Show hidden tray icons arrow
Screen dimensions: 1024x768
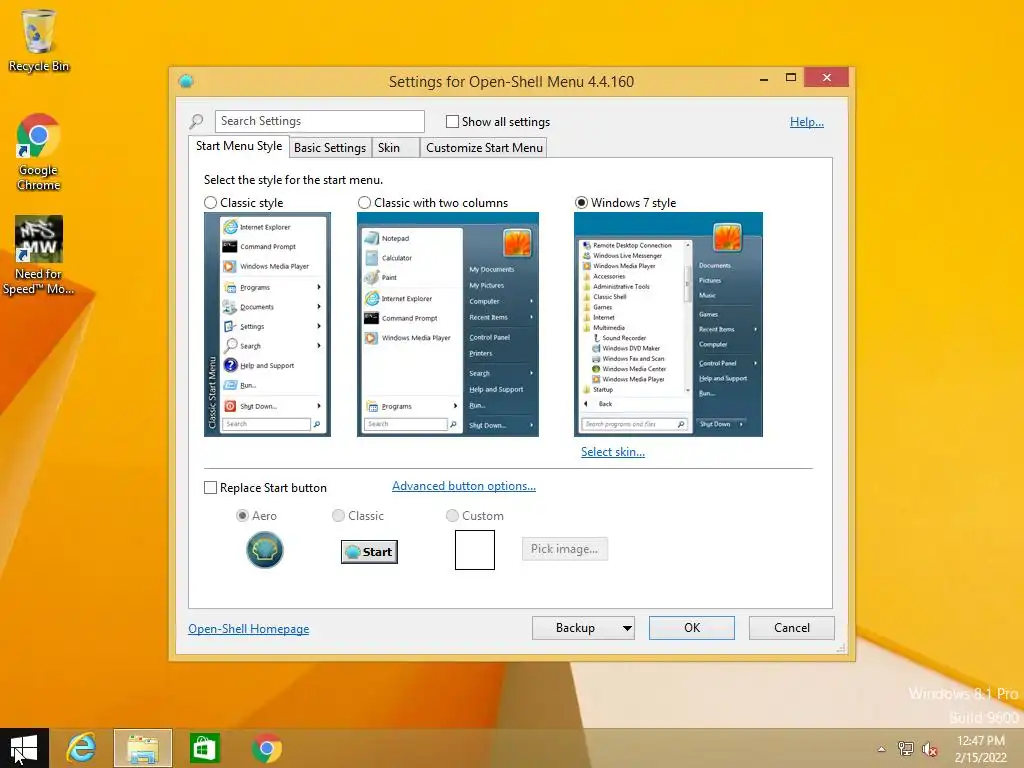[x=882, y=749]
